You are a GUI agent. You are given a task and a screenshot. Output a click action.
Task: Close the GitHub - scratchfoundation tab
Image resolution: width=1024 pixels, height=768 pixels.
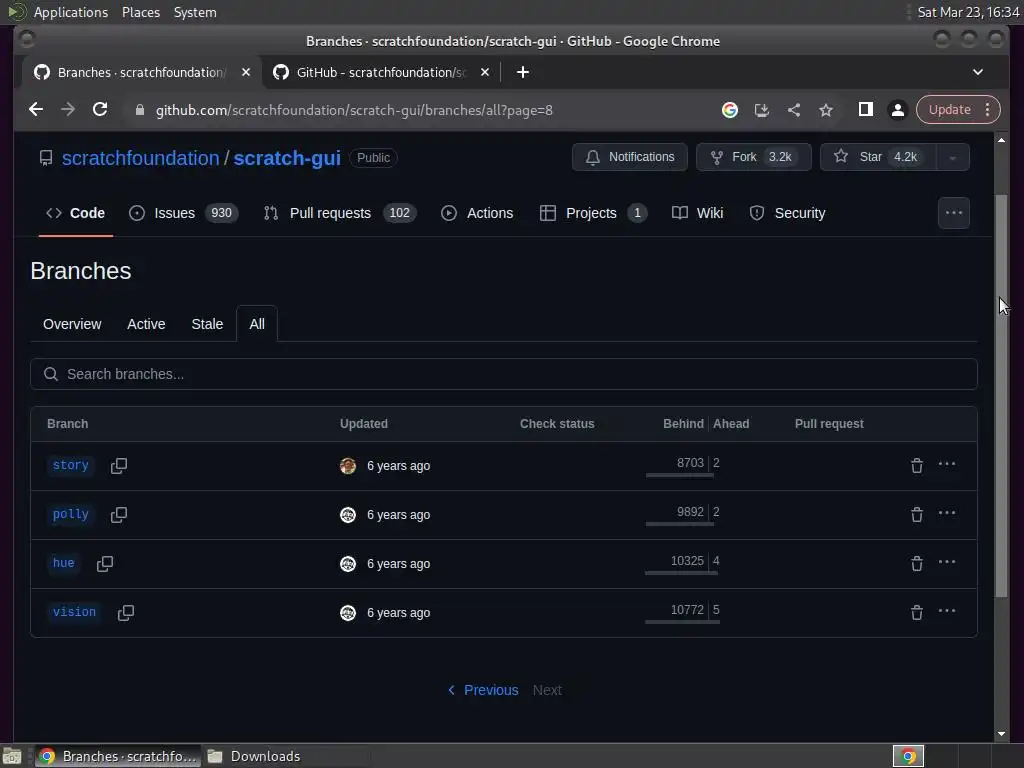coord(485,72)
